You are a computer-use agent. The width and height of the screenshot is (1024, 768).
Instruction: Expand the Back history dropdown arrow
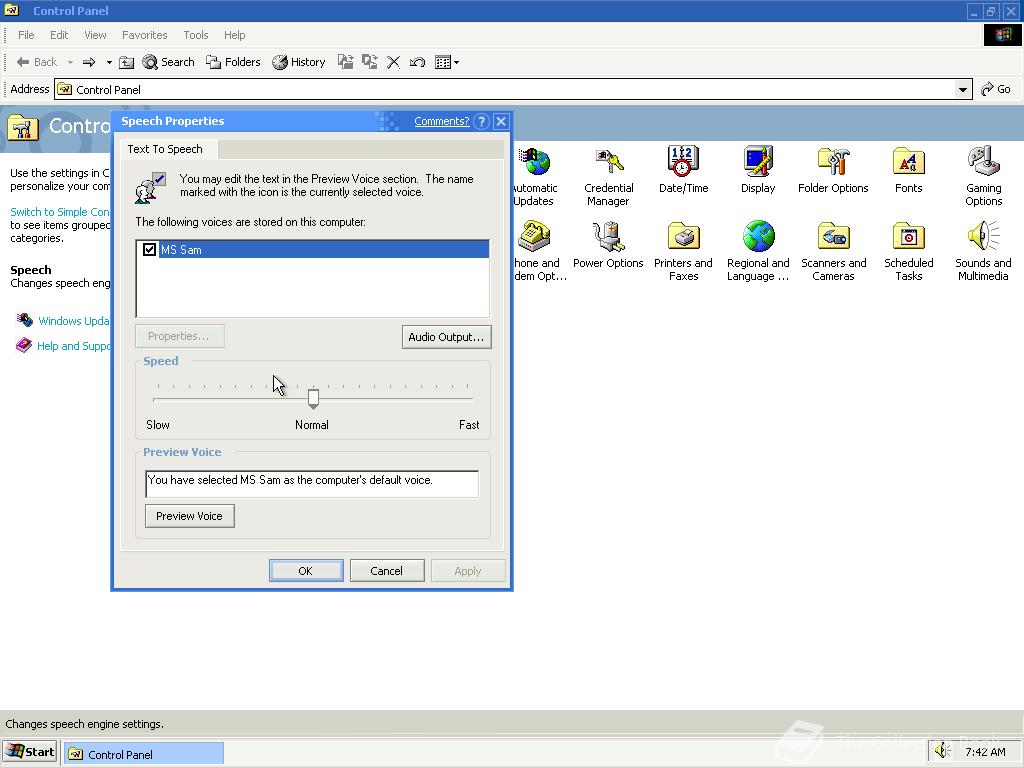(70, 62)
